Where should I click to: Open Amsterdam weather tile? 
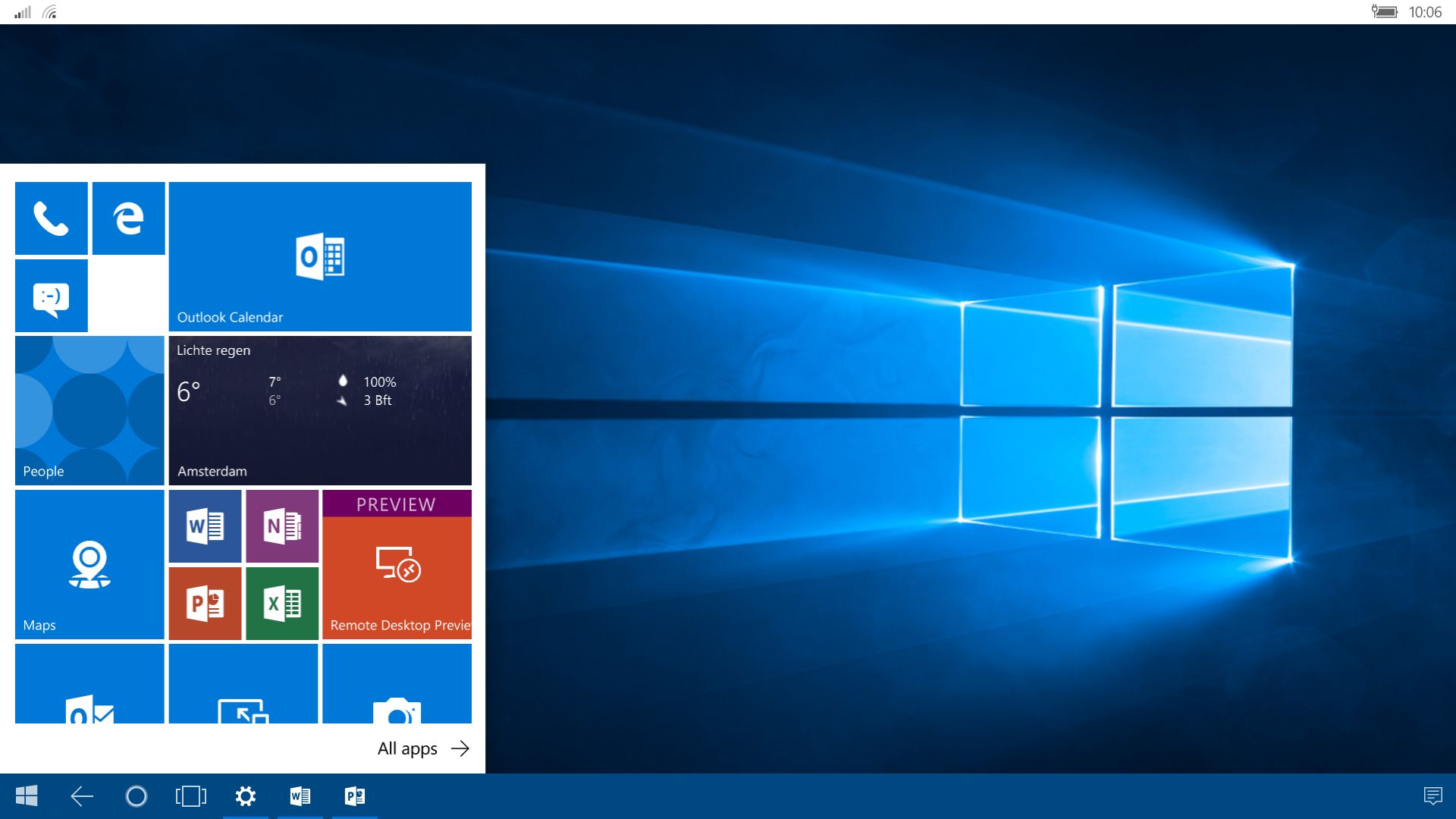[320, 410]
